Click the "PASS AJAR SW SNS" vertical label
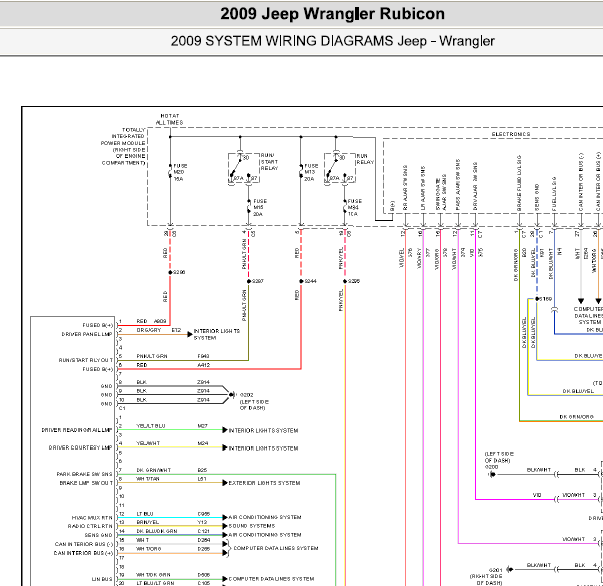Screen dimensions: 603x586 click(458, 184)
